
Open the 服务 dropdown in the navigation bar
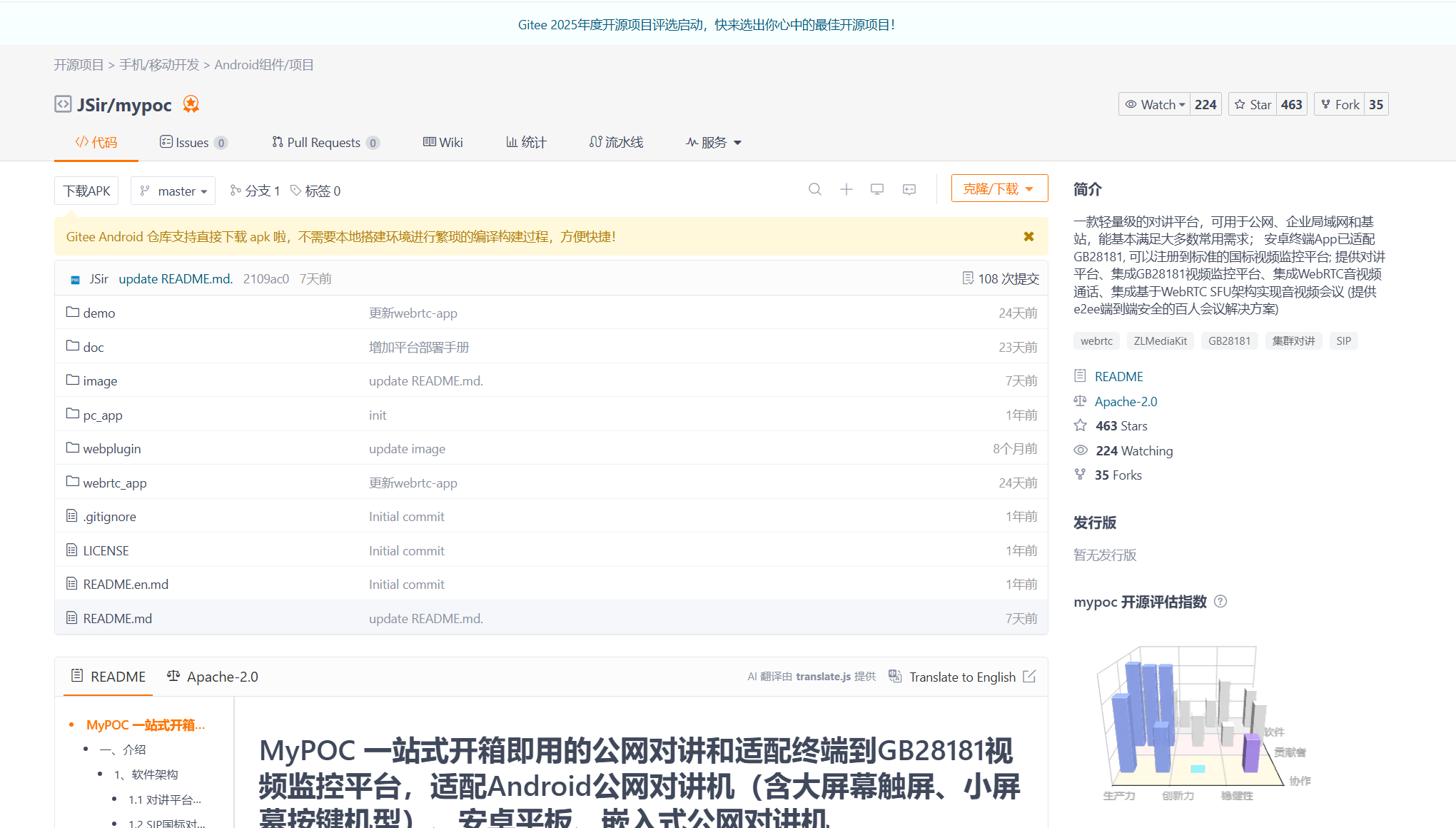click(713, 142)
